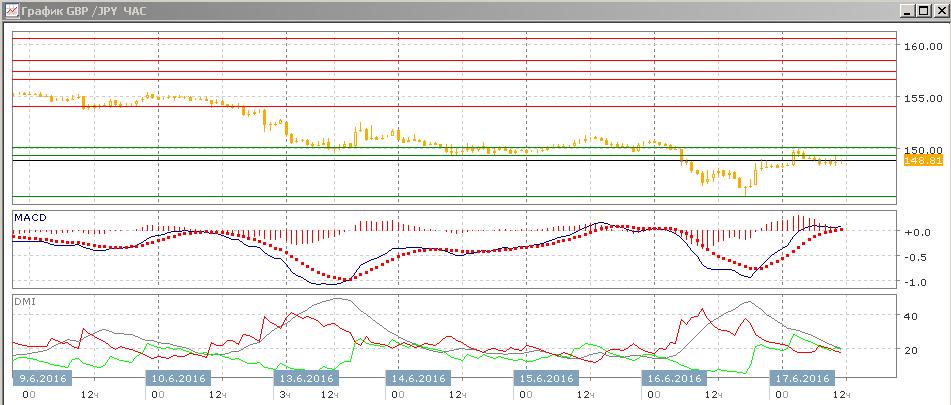Select the 17.6.2016 date marker
The height and width of the screenshot is (405, 951).
801,378
